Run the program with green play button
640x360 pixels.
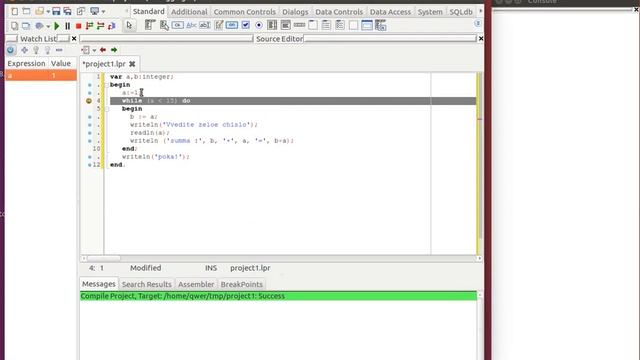(x=57, y=26)
